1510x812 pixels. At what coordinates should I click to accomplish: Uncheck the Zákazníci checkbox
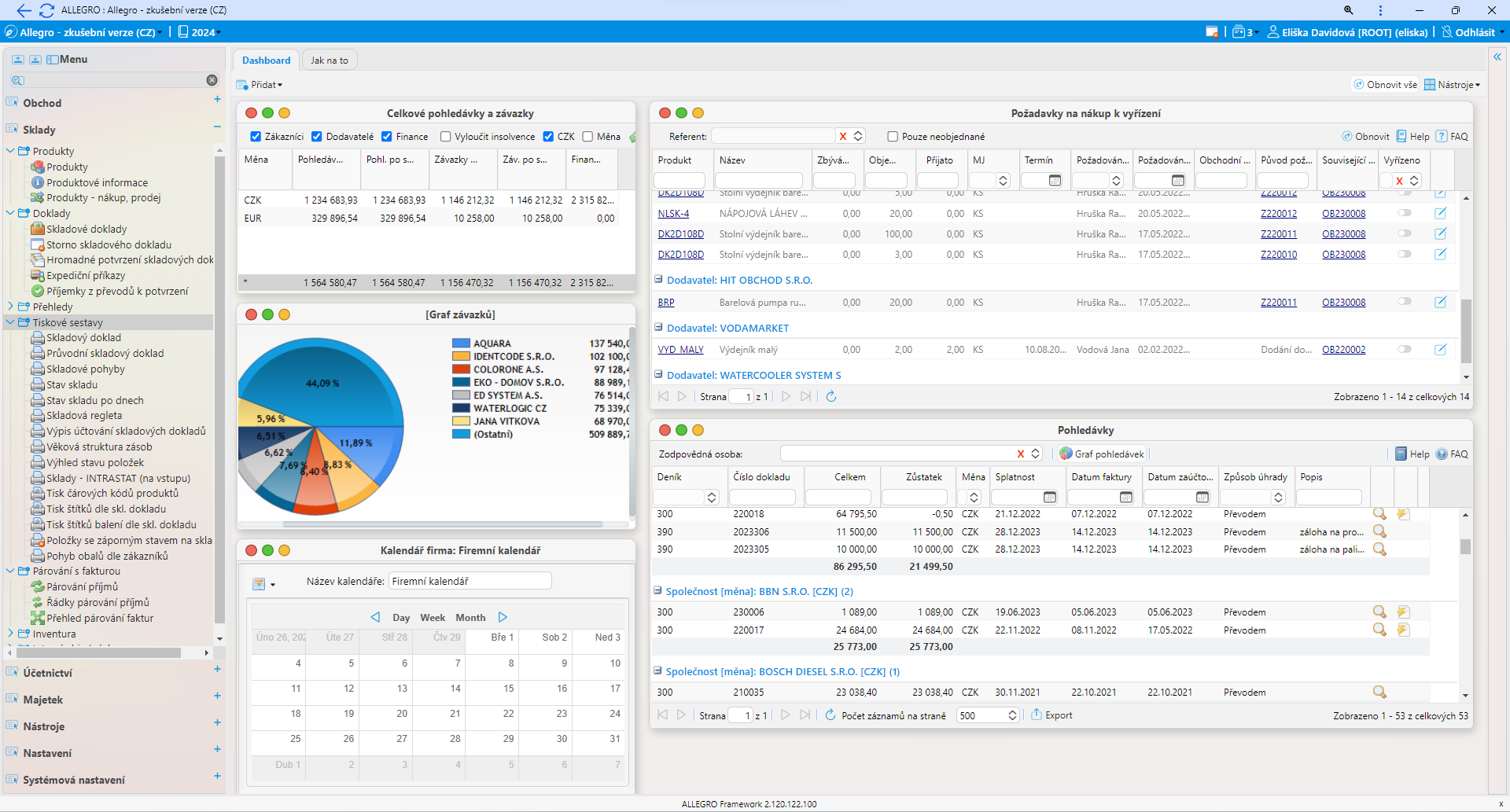point(256,137)
